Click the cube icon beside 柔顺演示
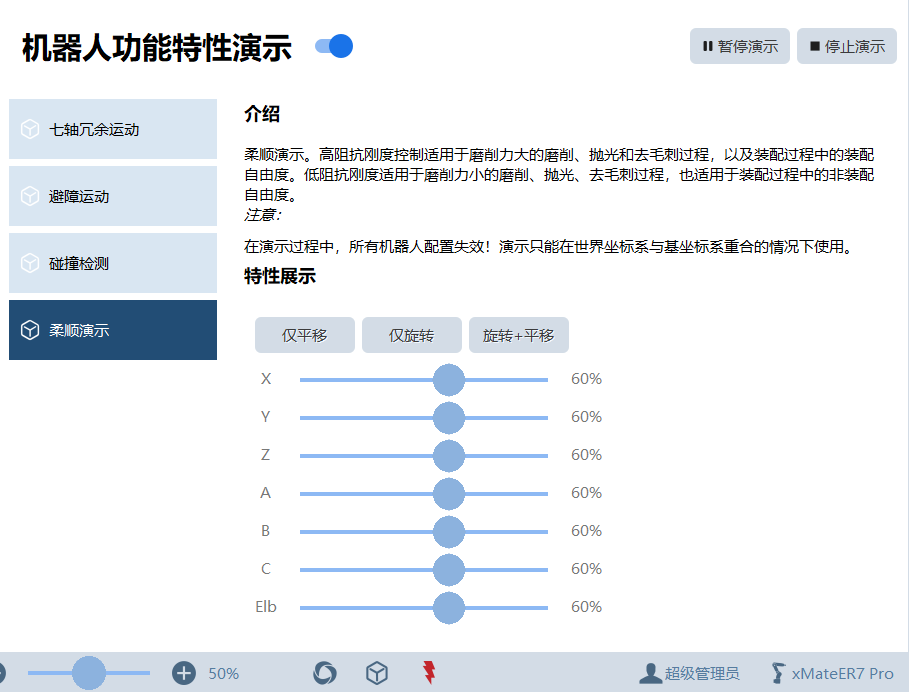The image size is (909, 693). [30, 330]
